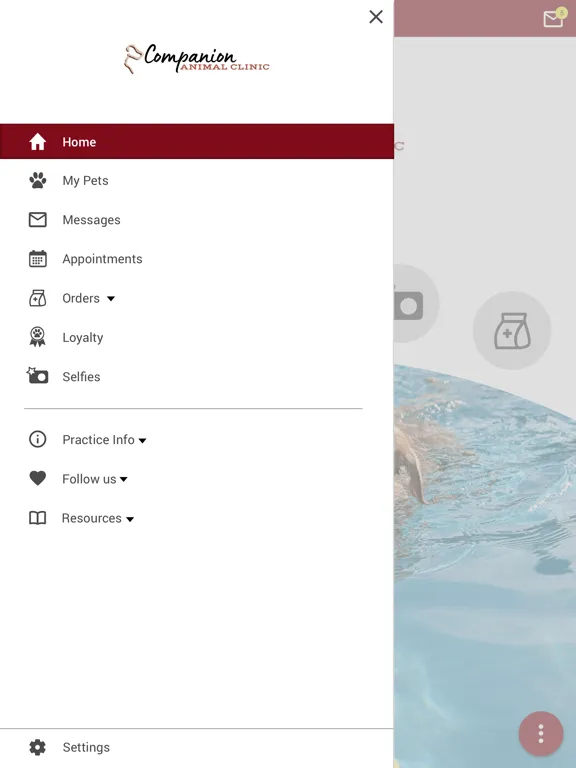Expand the Orders dropdown arrow
Screen dimensions: 576x768
111,298
